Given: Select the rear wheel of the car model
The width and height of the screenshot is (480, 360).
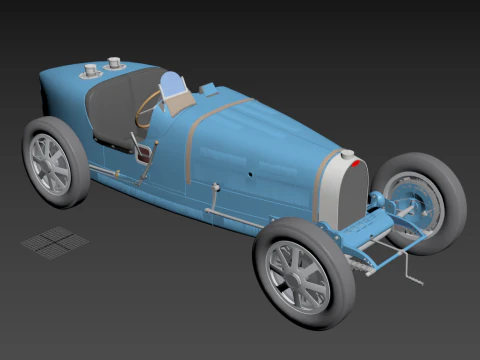Looking at the screenshot, I should (x=56, y=162).
